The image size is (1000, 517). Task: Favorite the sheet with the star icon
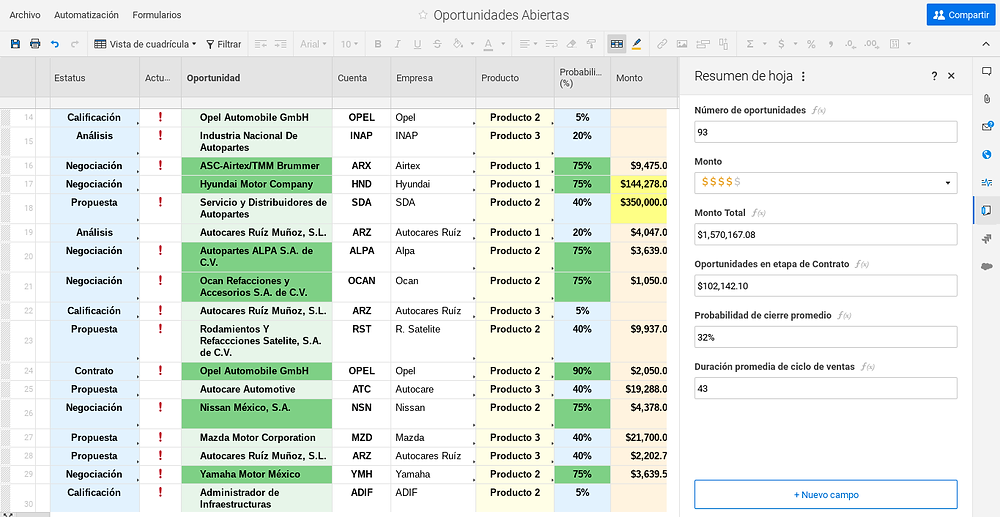tap(422, 15)
